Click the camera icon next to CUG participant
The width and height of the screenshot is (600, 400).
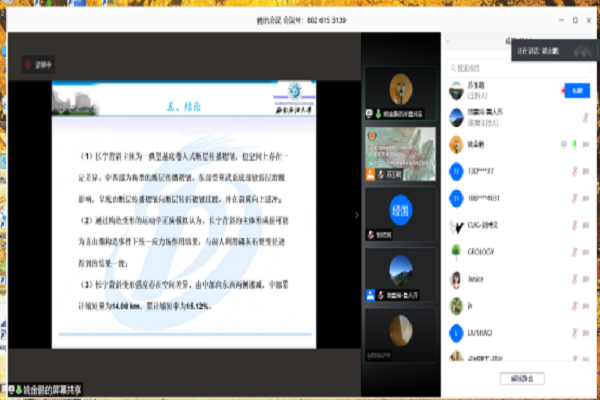586,225
